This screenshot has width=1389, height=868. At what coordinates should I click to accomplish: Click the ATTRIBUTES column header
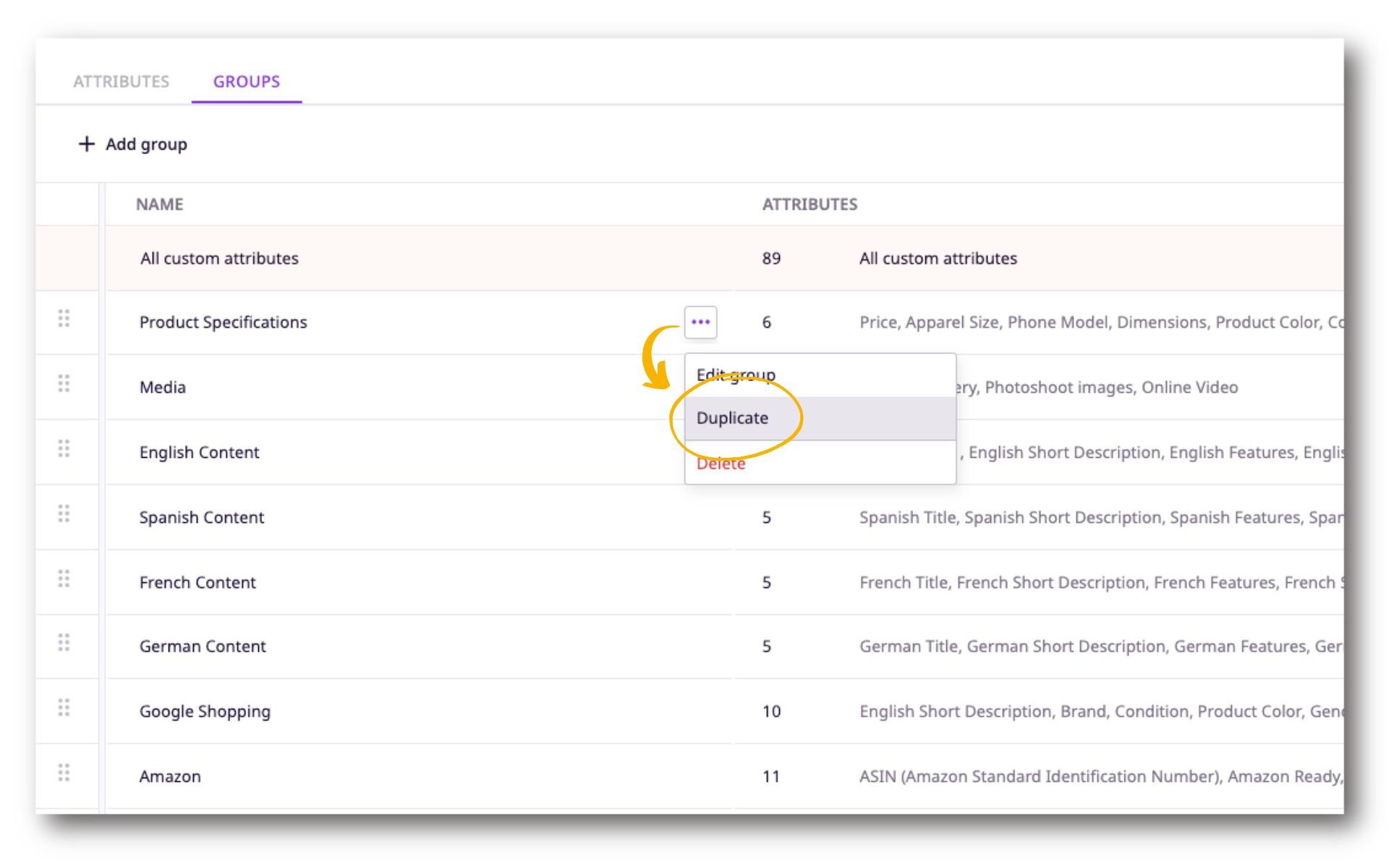pos(810,204)
